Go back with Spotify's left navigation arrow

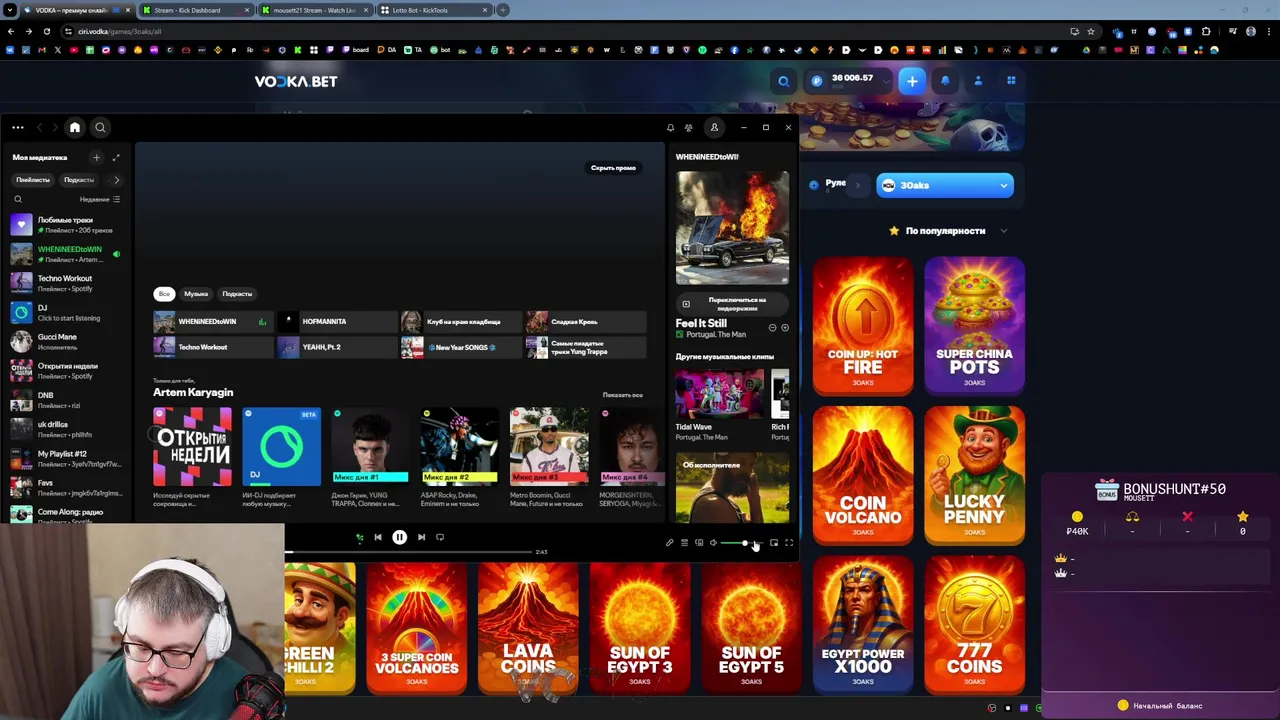pos(40,127)
